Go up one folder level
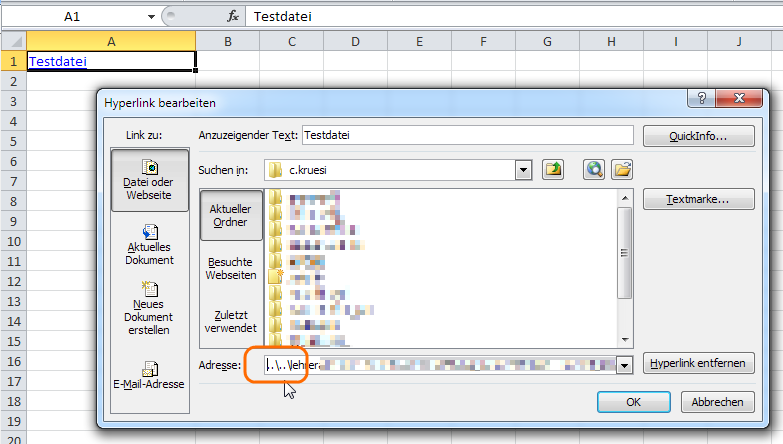The width and height of the screenshot is (783, 444). [553, 169]
